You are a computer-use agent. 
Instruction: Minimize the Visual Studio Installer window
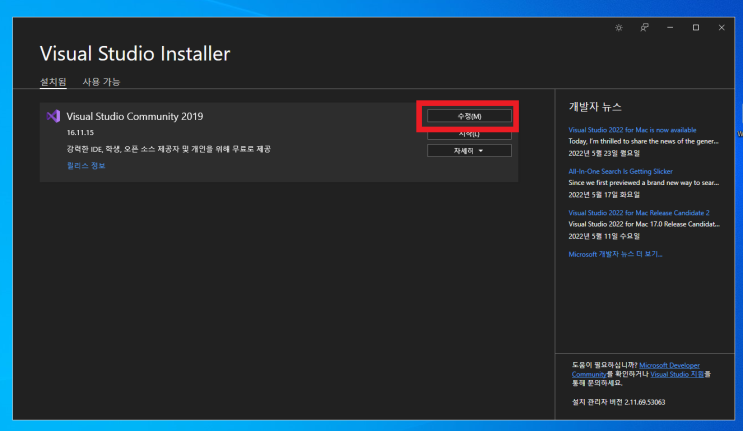[x=670, y=28]
